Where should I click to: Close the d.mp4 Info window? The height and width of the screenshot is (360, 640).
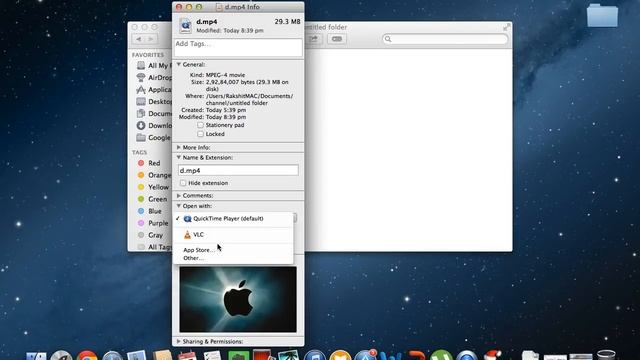(179, 7)
